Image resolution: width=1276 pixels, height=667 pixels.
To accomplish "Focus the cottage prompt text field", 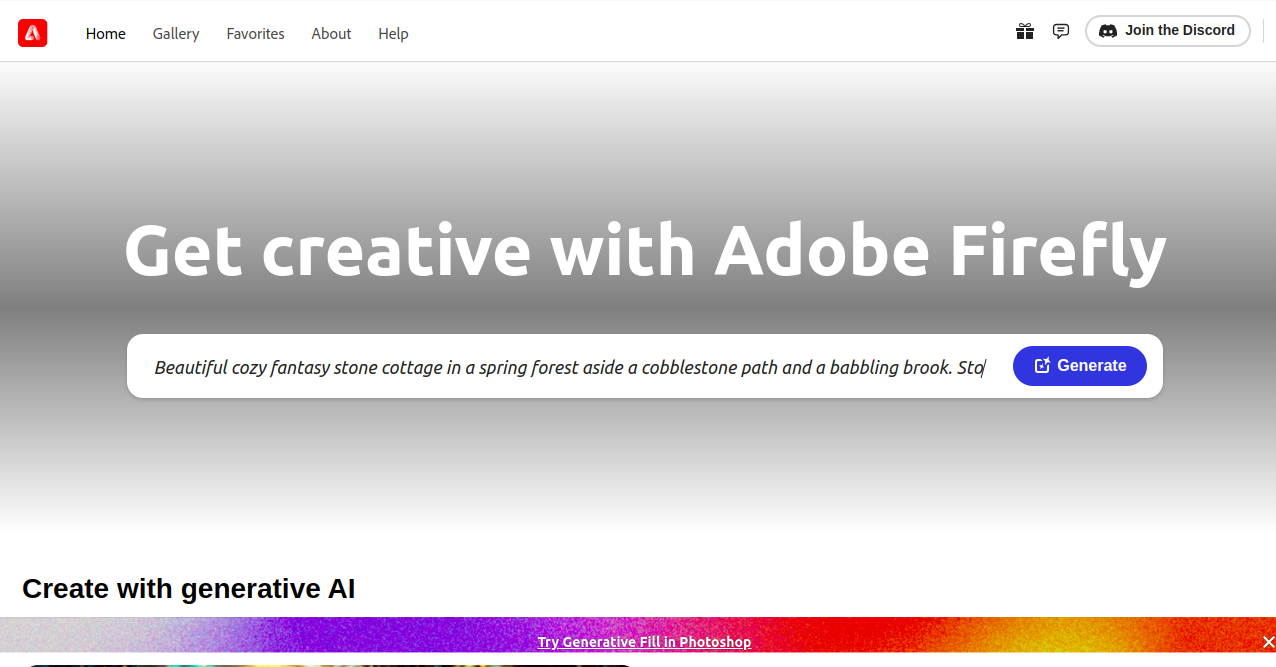I will click(x=568, y=367).
